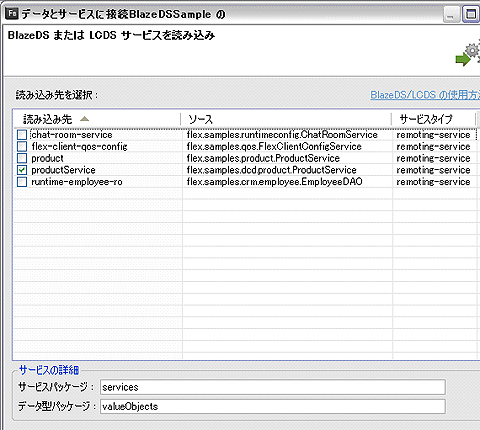
Task: Uncheck the productService checkbox
Action: [x=22, y=170]
